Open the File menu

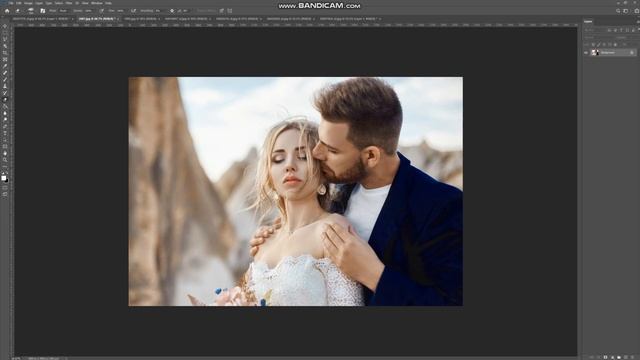tap(11, 3)
